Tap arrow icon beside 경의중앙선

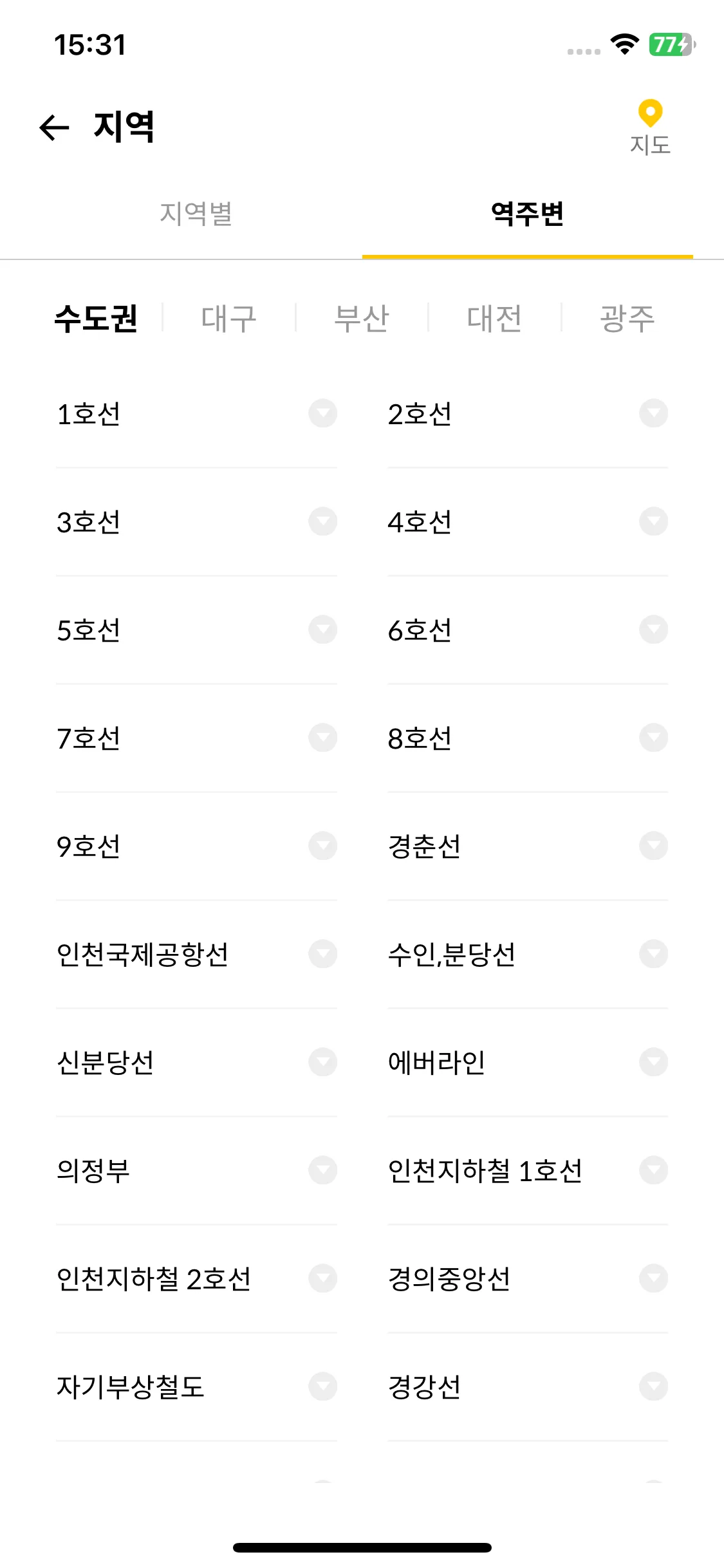click(x=653, y=1278)
